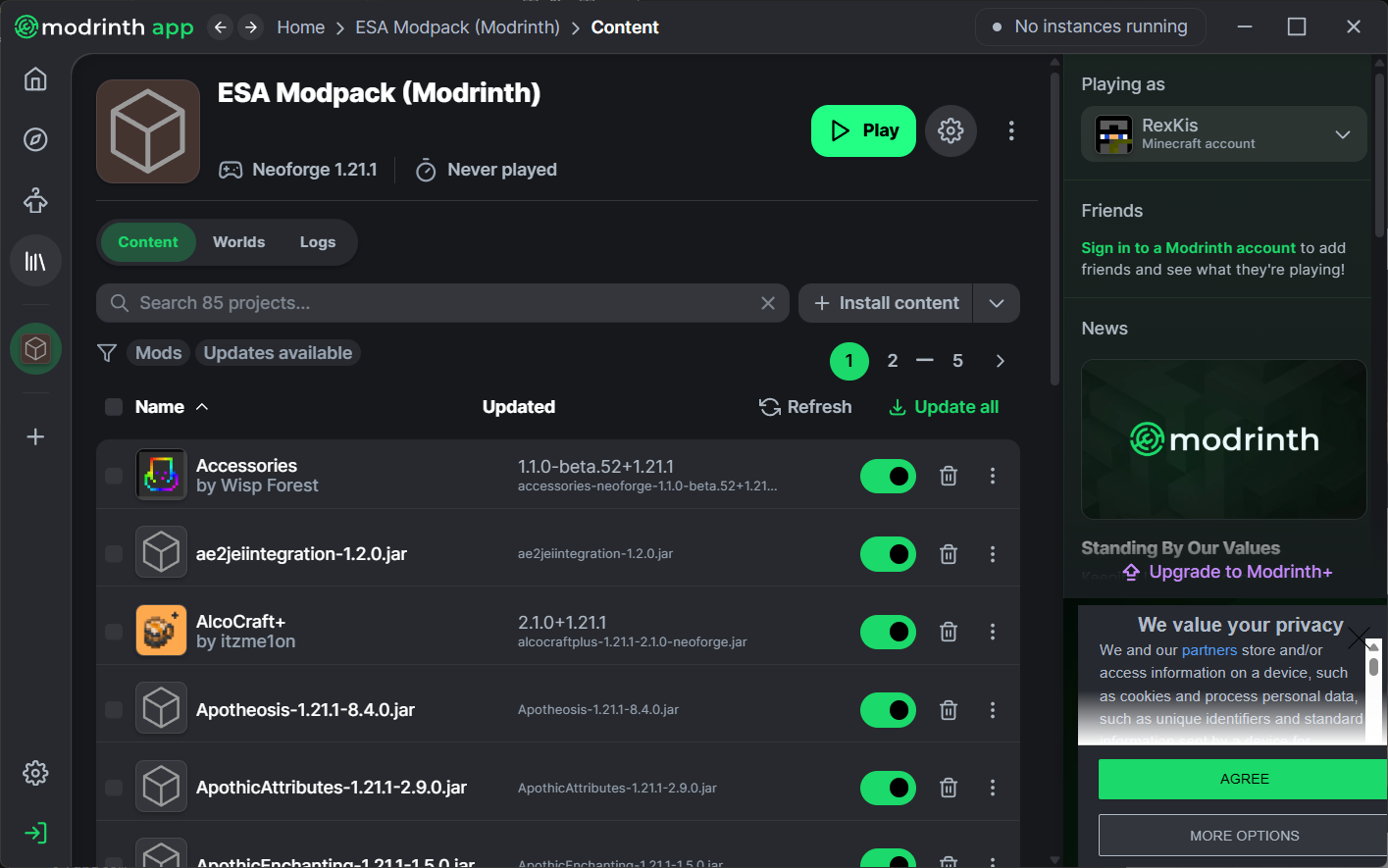Viewport: 1388px width, 868px height.
Task: Open the Home icon in sidebar
Action: pyautogui.click(x=35, y=79)
